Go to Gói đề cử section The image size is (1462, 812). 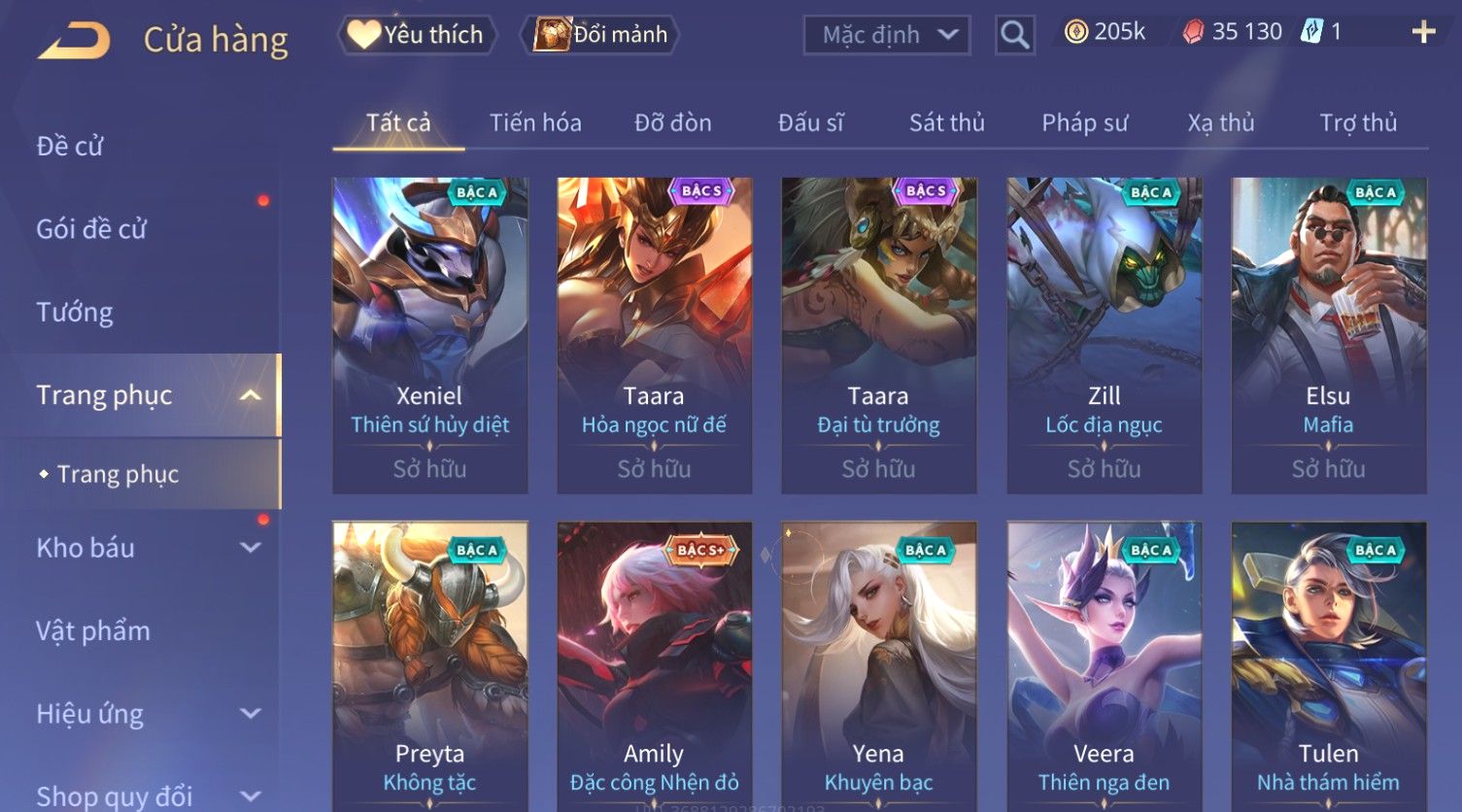[91, 229]
